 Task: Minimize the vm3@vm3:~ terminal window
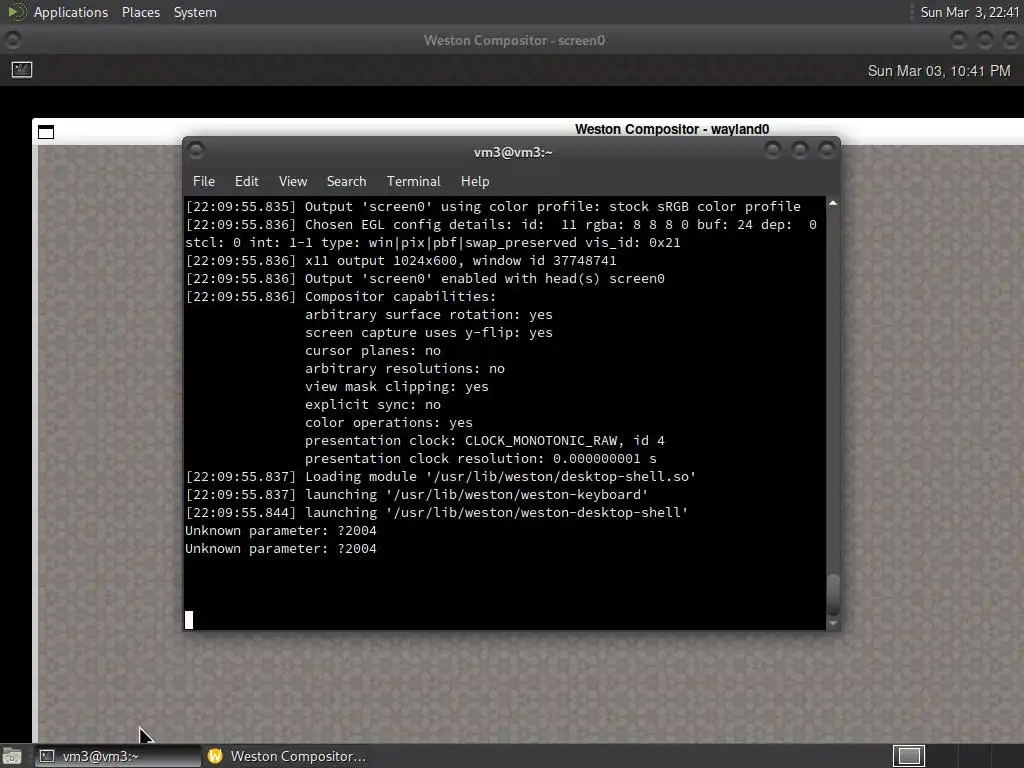[773, 151]
